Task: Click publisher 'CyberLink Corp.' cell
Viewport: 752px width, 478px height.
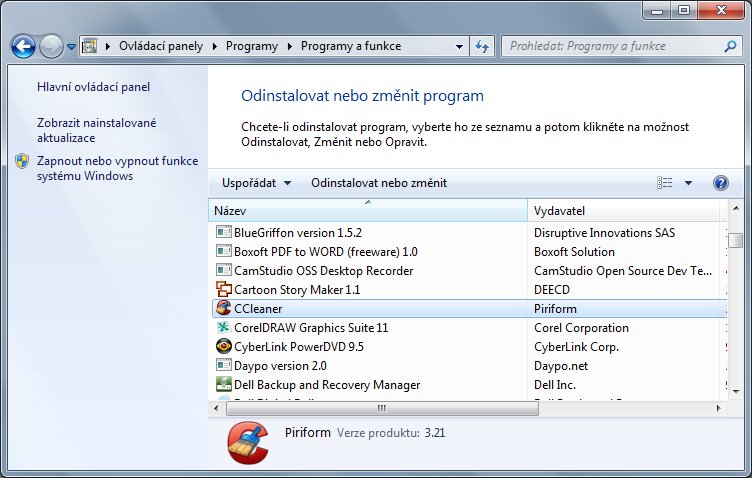Action: (x=576, y=347)
